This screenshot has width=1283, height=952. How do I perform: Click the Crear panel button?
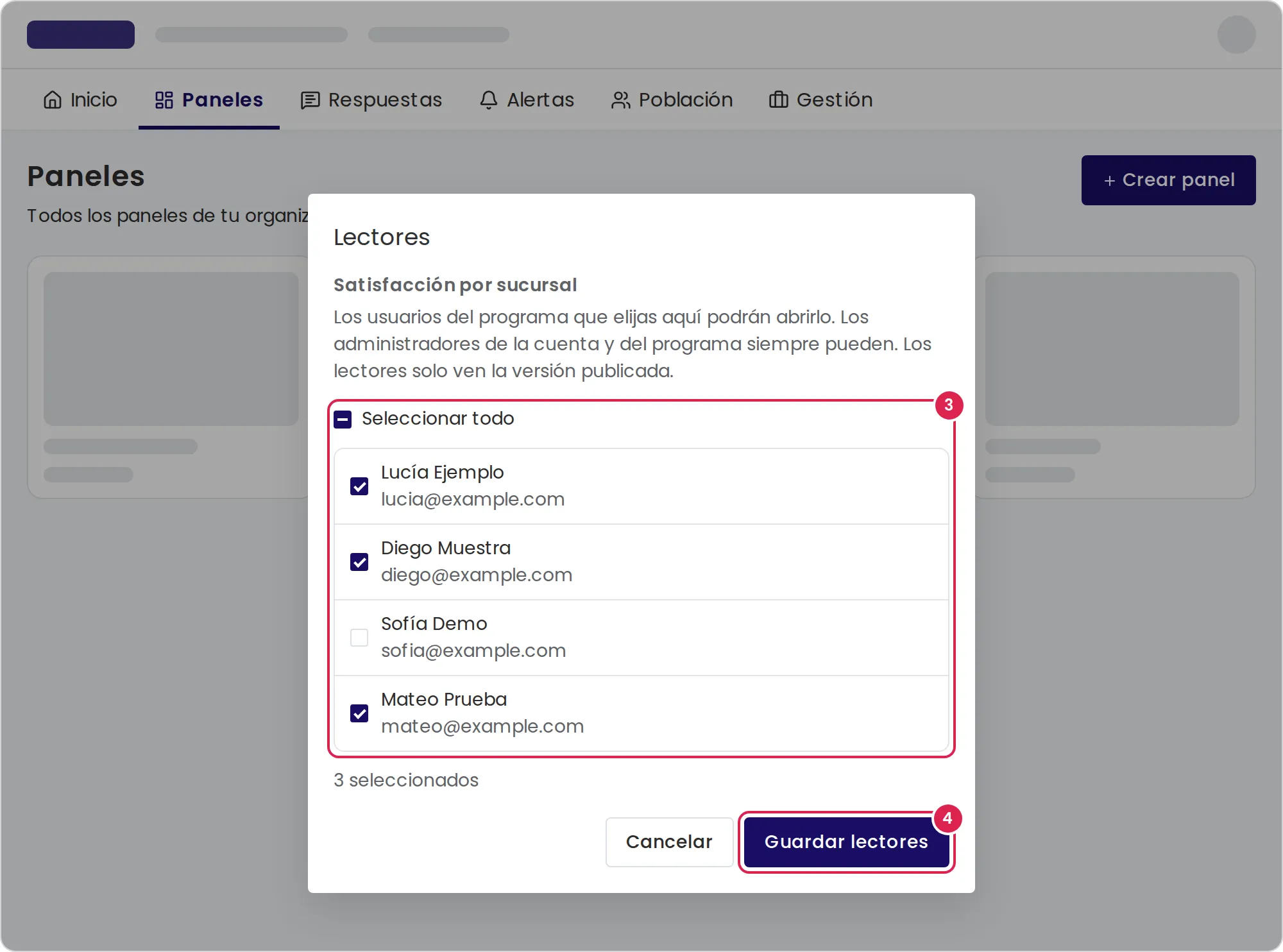tap(1169, 180)
